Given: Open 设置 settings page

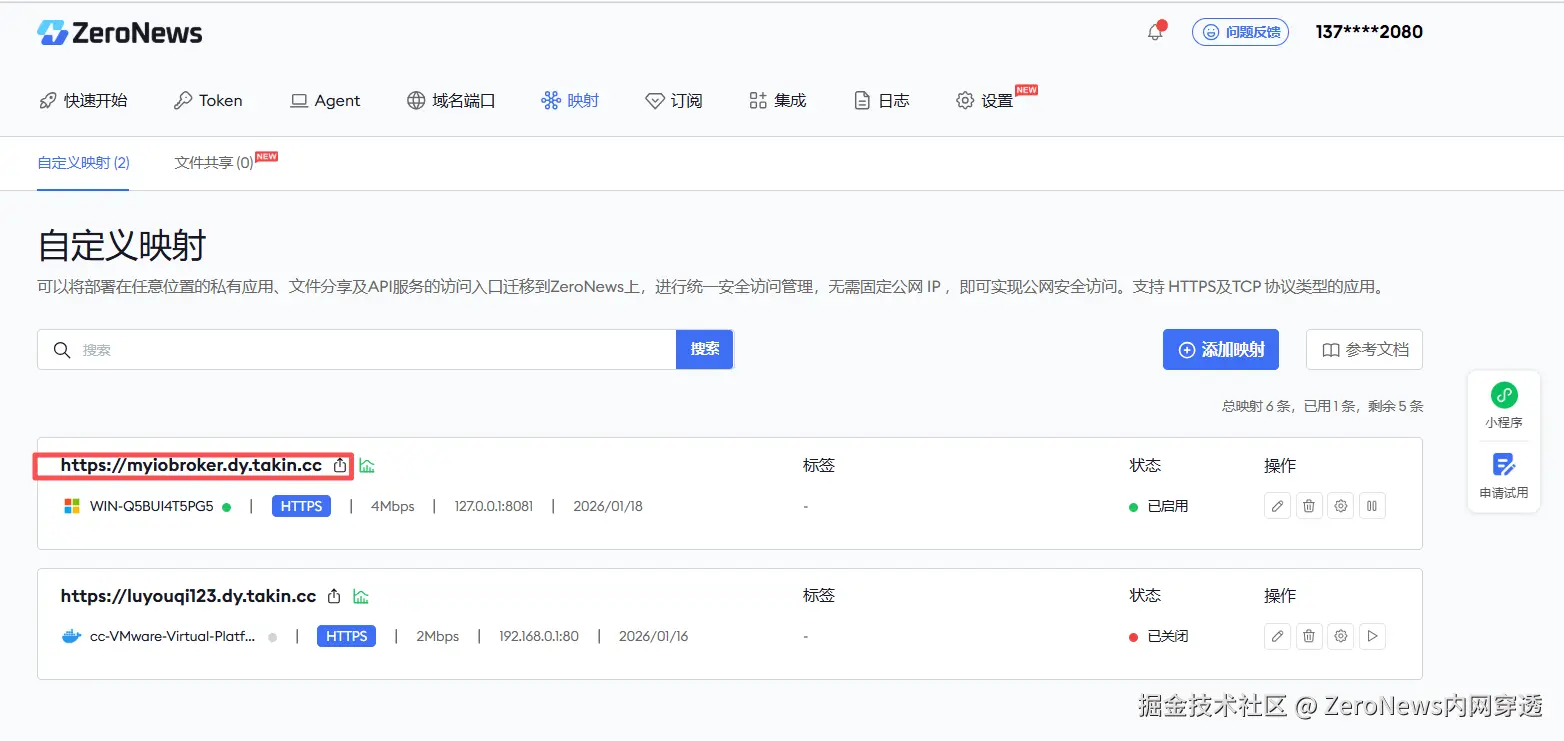Looking at the screenshot, I should [985, 100].
